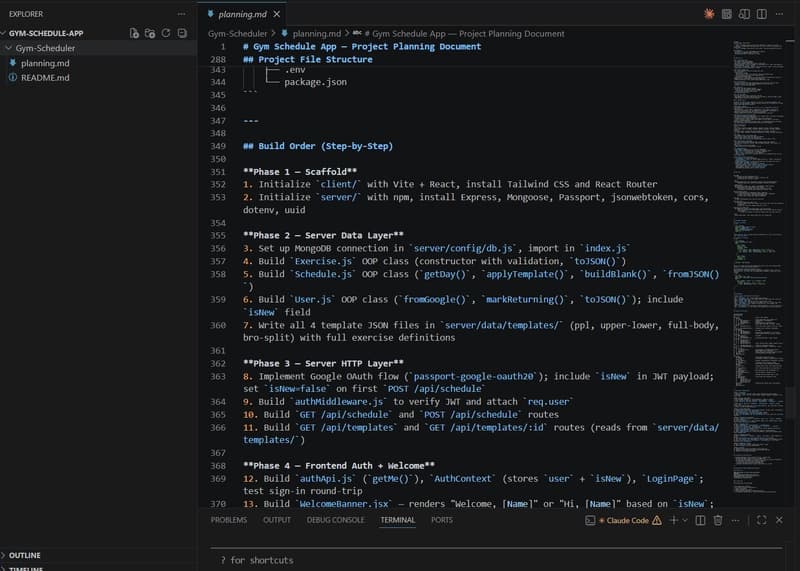The height and width of the screenshot is (571, 800).
Task: Open the launch profile dropdown arrow
Action: (685, 520)
